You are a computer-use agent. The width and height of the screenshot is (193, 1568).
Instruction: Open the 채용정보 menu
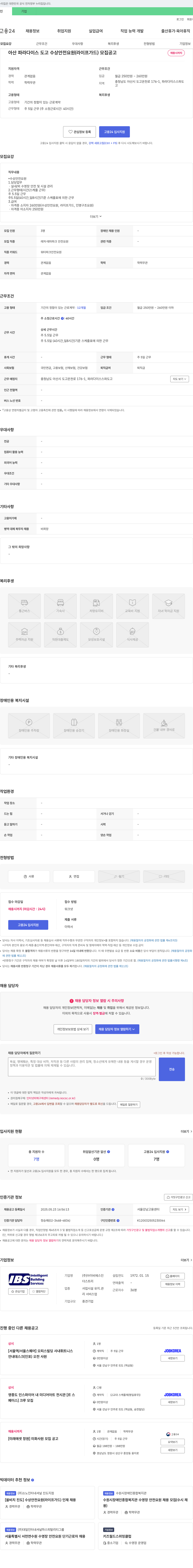[32, 31]
